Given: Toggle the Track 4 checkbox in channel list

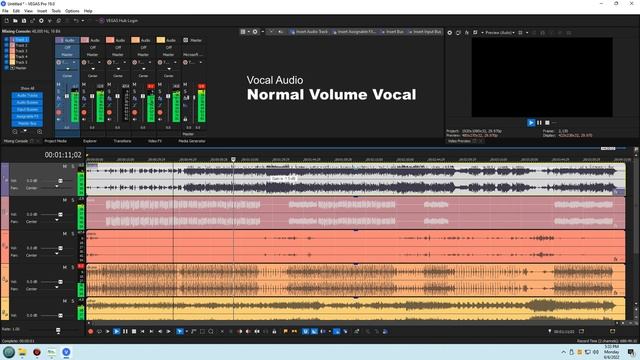Looking at the screenshot, I should 6,57.
